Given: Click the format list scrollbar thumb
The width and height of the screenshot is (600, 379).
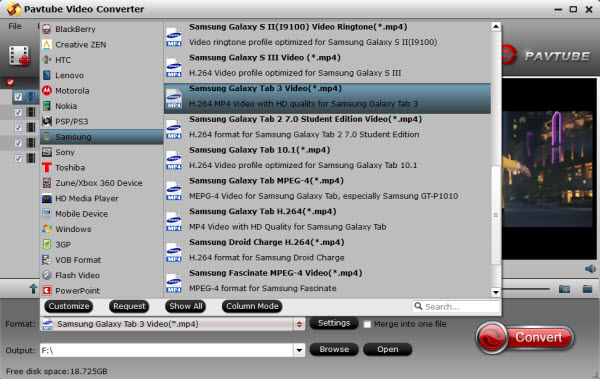Looking at the screenshot, I should coord(496,214).
